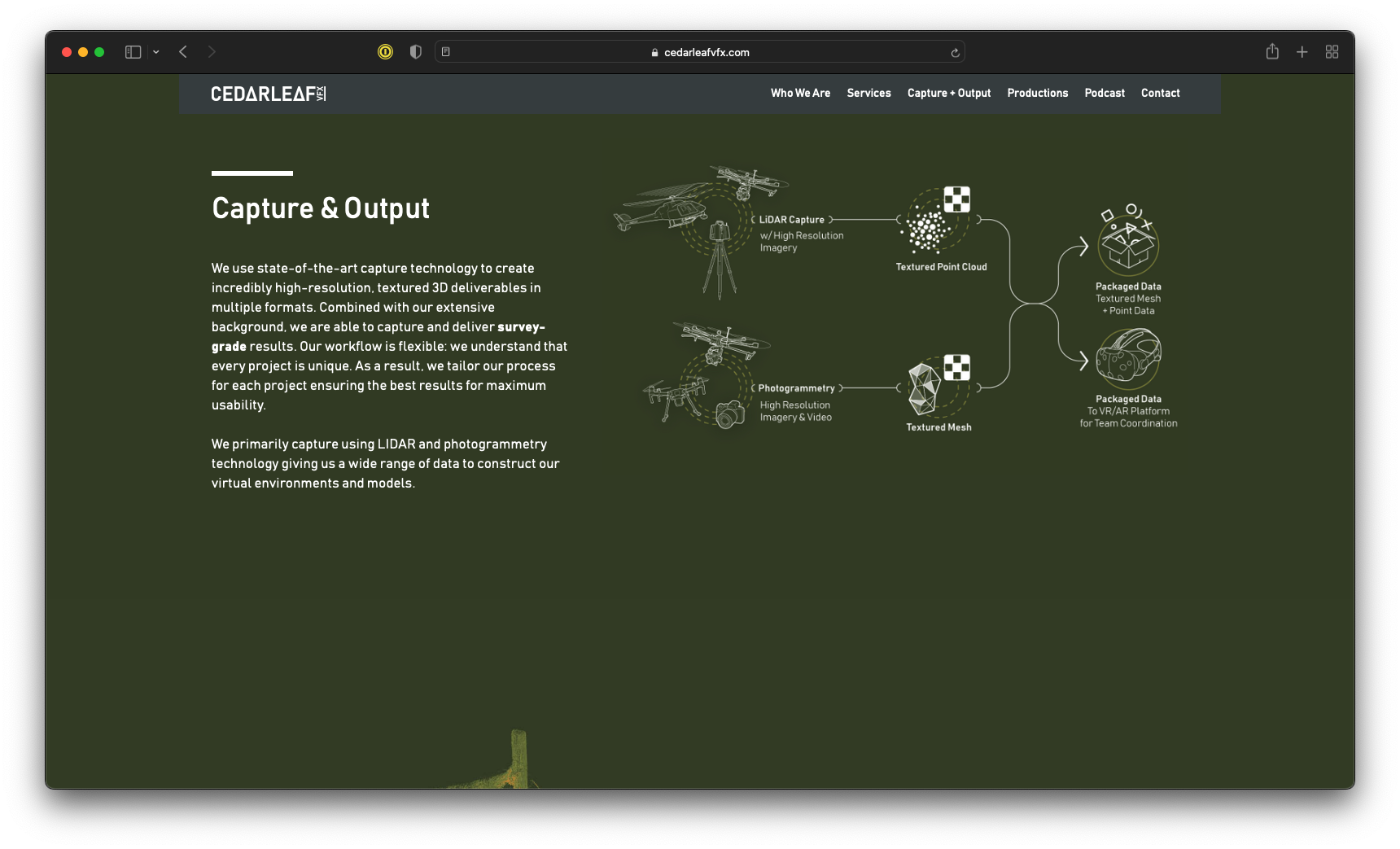Open a new tab with plus icon
Screen dimensions: 1400x849
pyautogui.click(x=1302, y=52)
